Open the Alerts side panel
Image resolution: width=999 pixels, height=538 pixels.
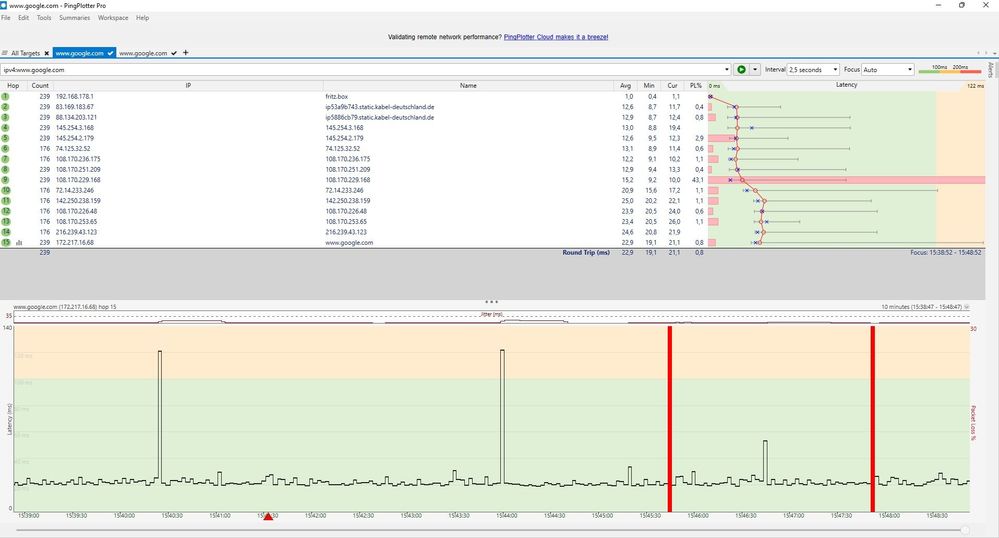(x=991, y=69)
